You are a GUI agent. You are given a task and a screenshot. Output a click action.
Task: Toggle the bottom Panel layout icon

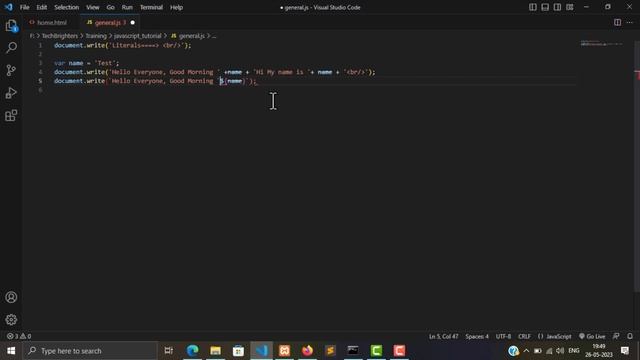(x=545, y=7)
